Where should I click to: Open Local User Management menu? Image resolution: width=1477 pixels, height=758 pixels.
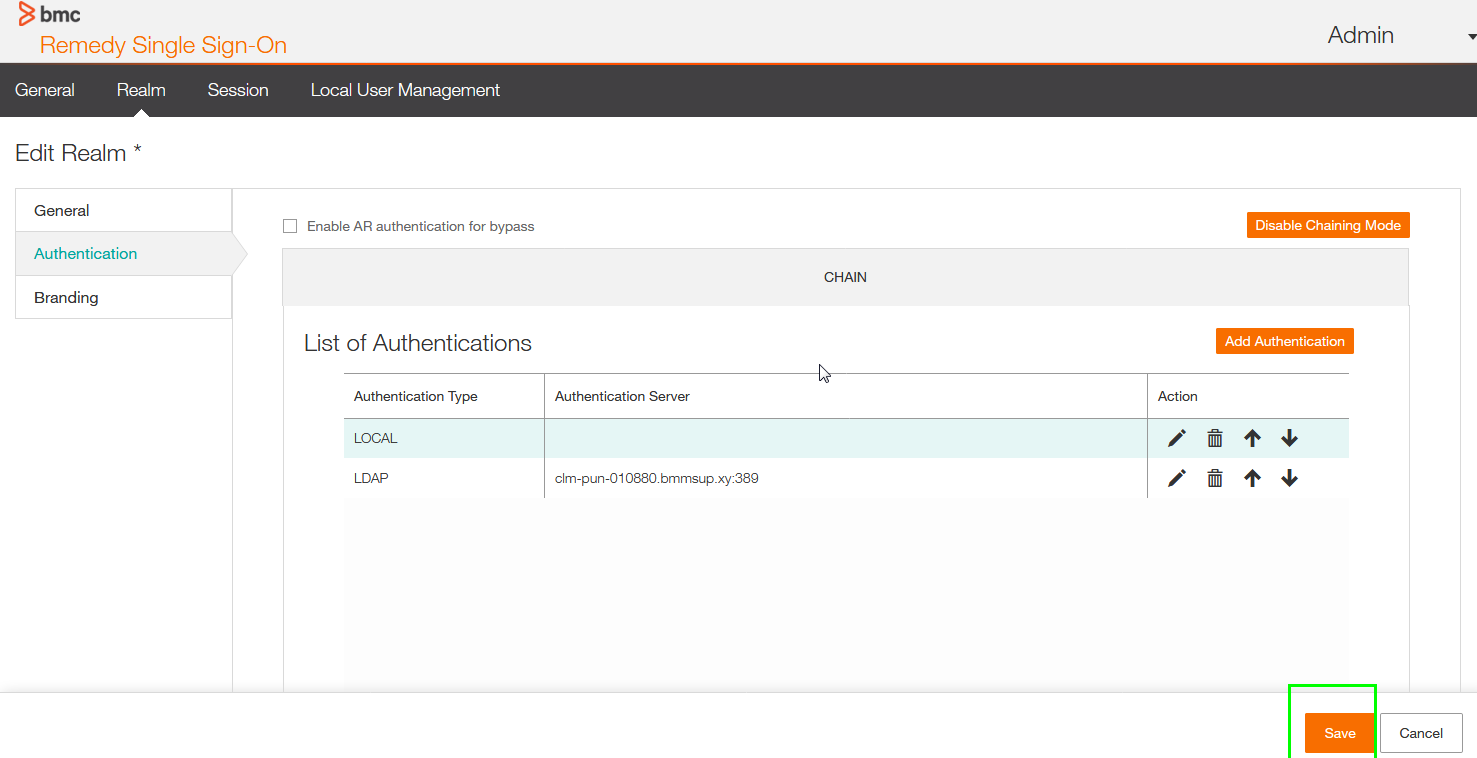405,90
